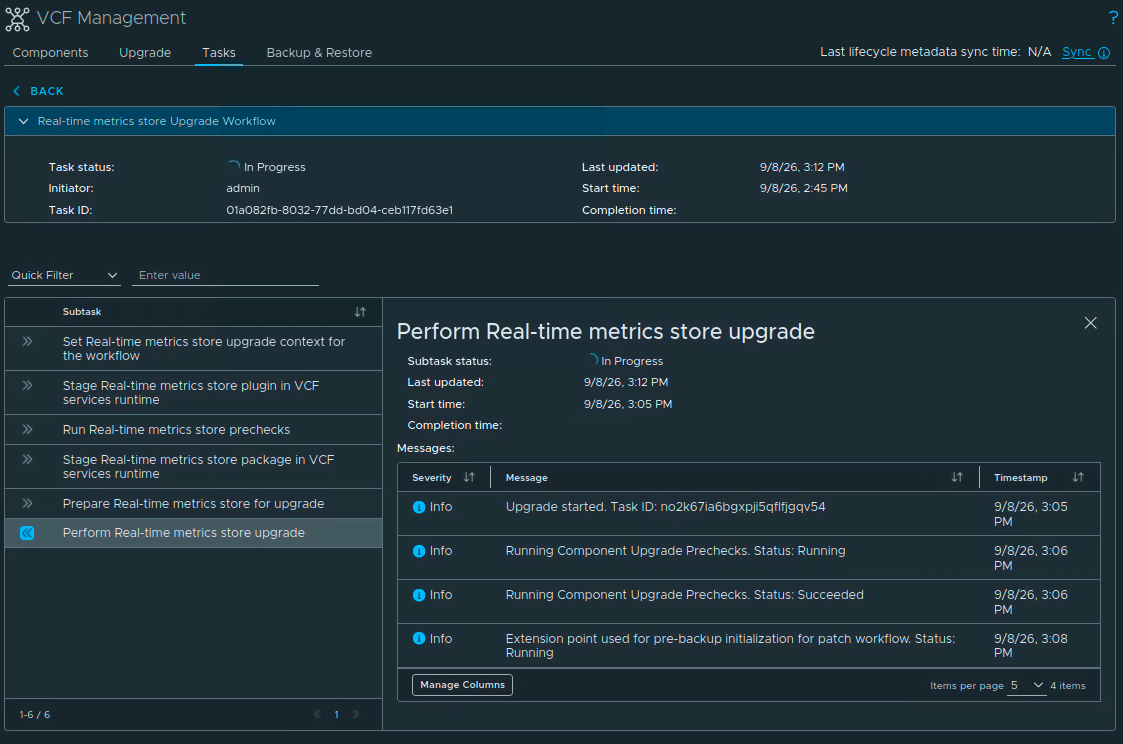Click Info icon on Prechecks Succeeded message
Image resolution: width=1123 pixels, height=744 pixels.
pyautogui.click(x=419, y=595)
